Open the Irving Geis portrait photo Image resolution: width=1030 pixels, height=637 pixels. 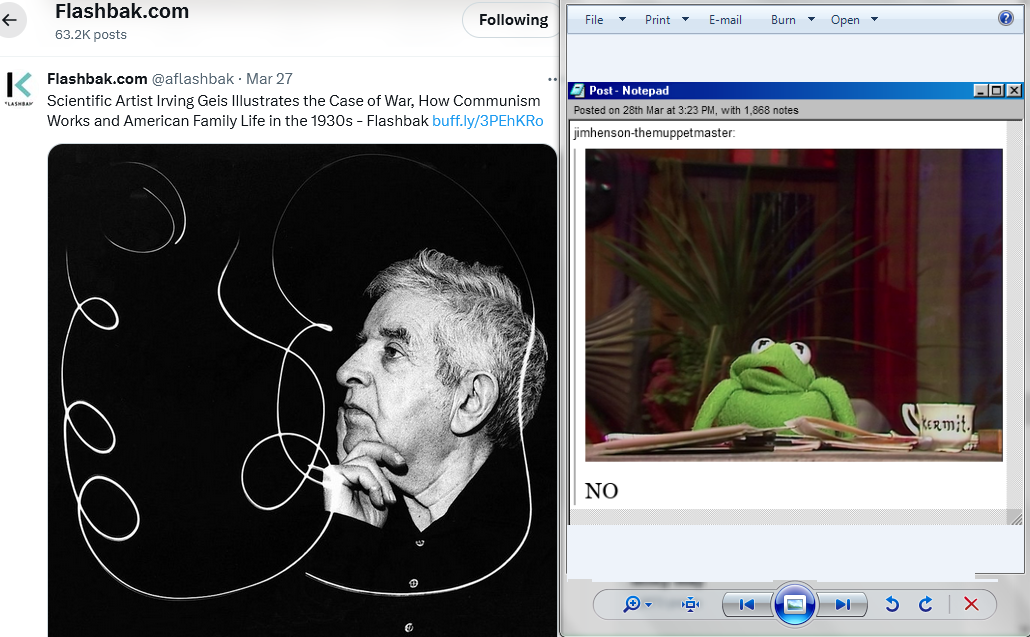coord(302,390)
